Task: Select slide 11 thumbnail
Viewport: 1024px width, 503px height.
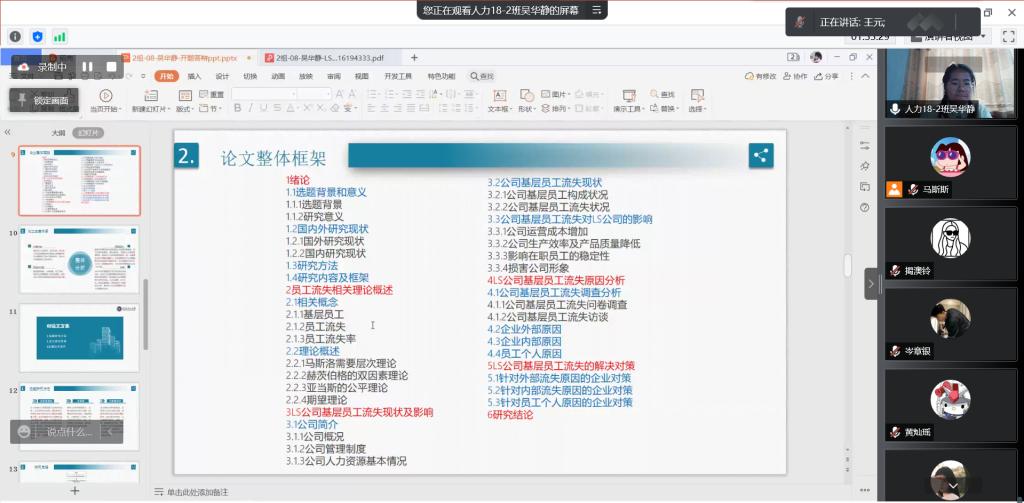Action: pos(79,338)
